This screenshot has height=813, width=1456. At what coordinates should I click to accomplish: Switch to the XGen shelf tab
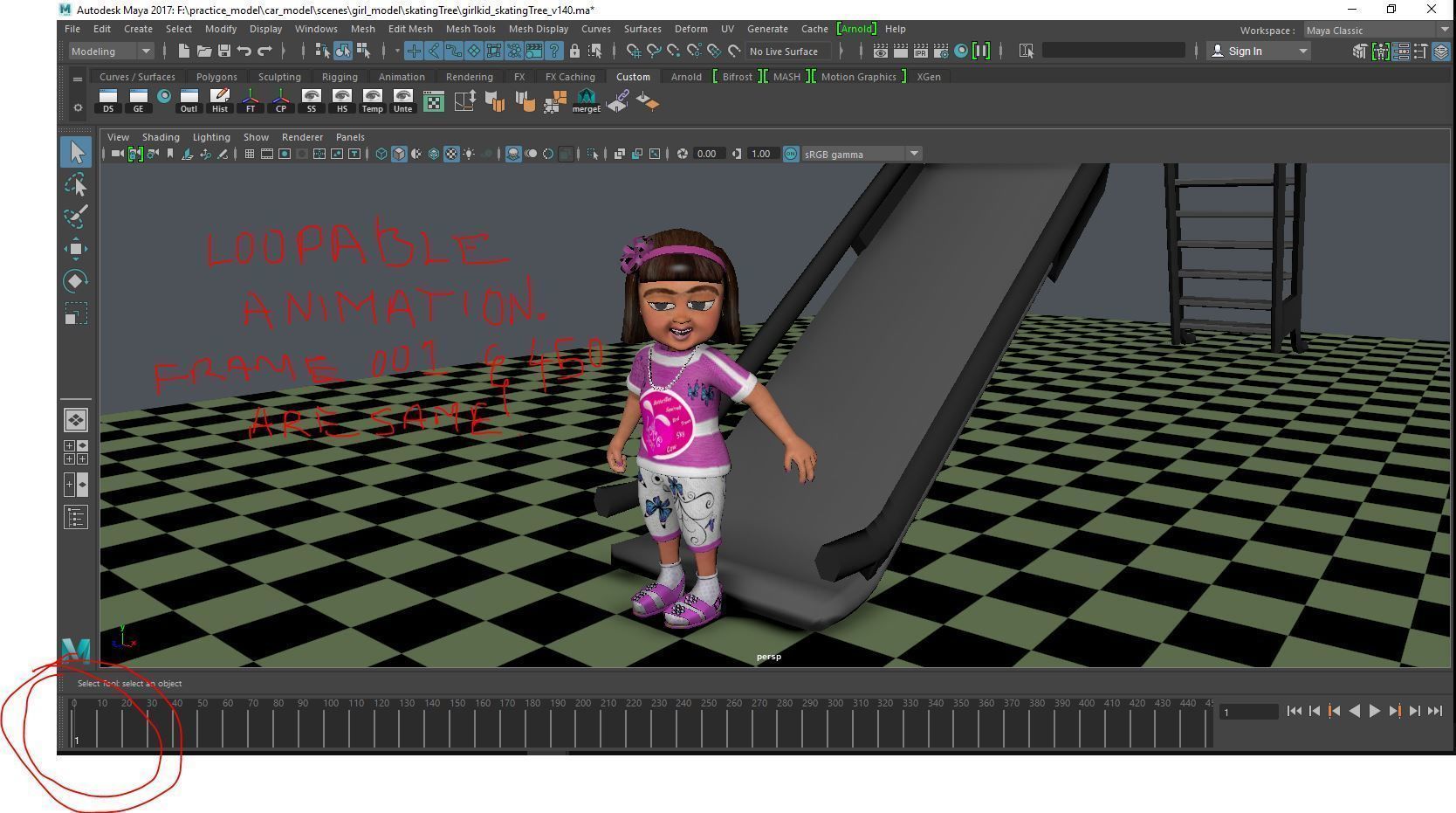pos(929,77)
